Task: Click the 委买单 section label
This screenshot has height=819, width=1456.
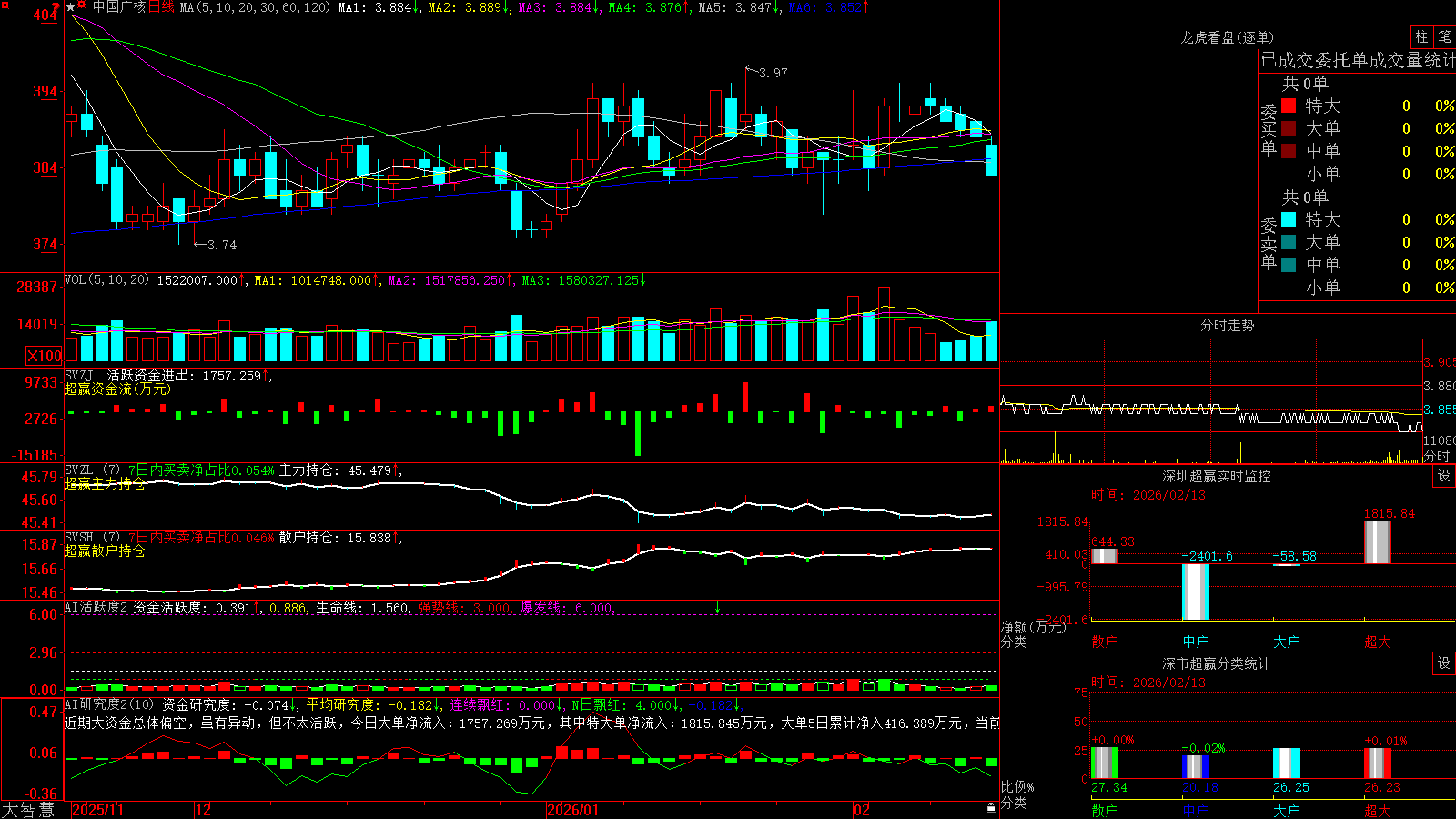Action: (x=1269, y=130)
